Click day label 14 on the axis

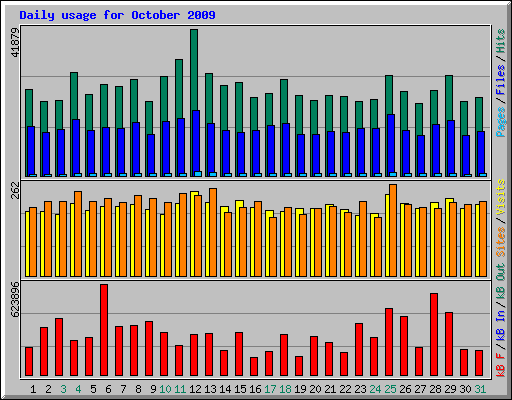pyautogui.click(x=225, y=389)
